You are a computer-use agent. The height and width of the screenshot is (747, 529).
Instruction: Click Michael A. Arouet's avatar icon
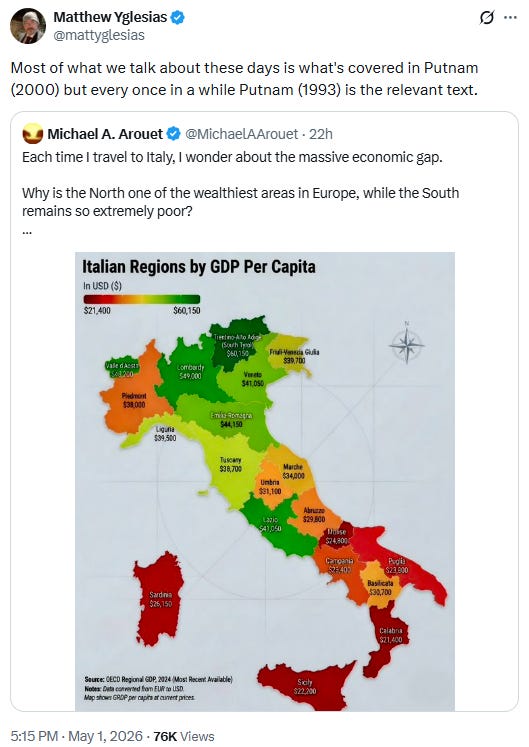[32, 134]
